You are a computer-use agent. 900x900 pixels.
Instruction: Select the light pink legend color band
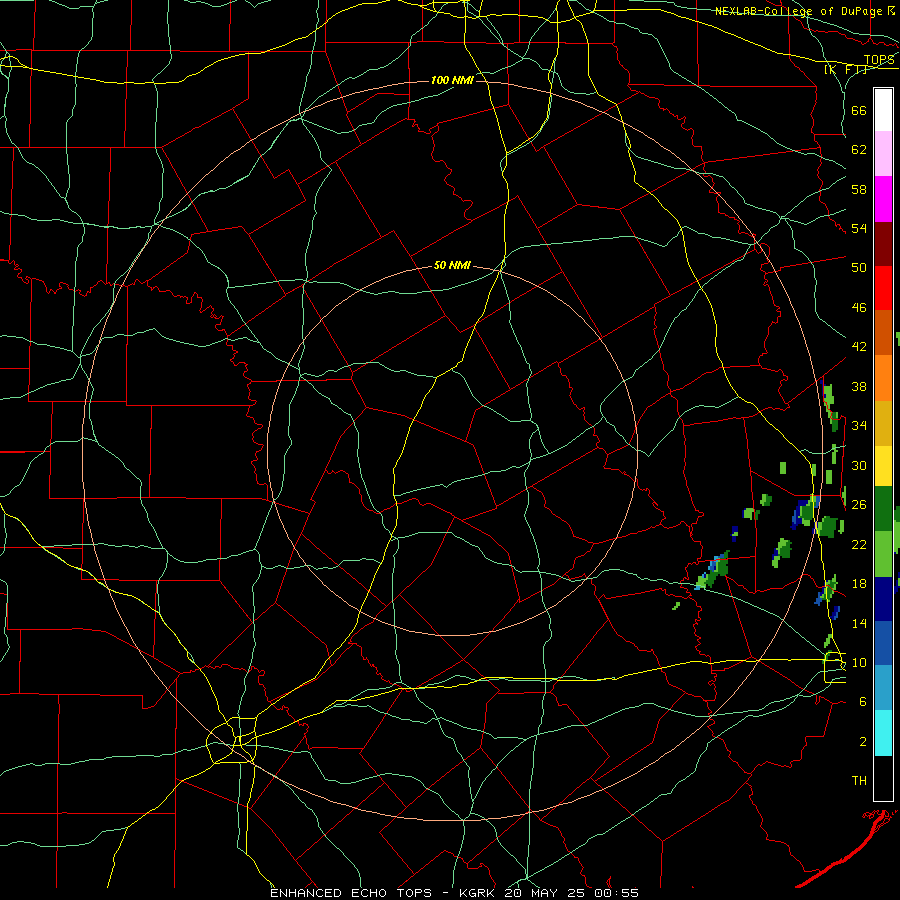(883, 154)
